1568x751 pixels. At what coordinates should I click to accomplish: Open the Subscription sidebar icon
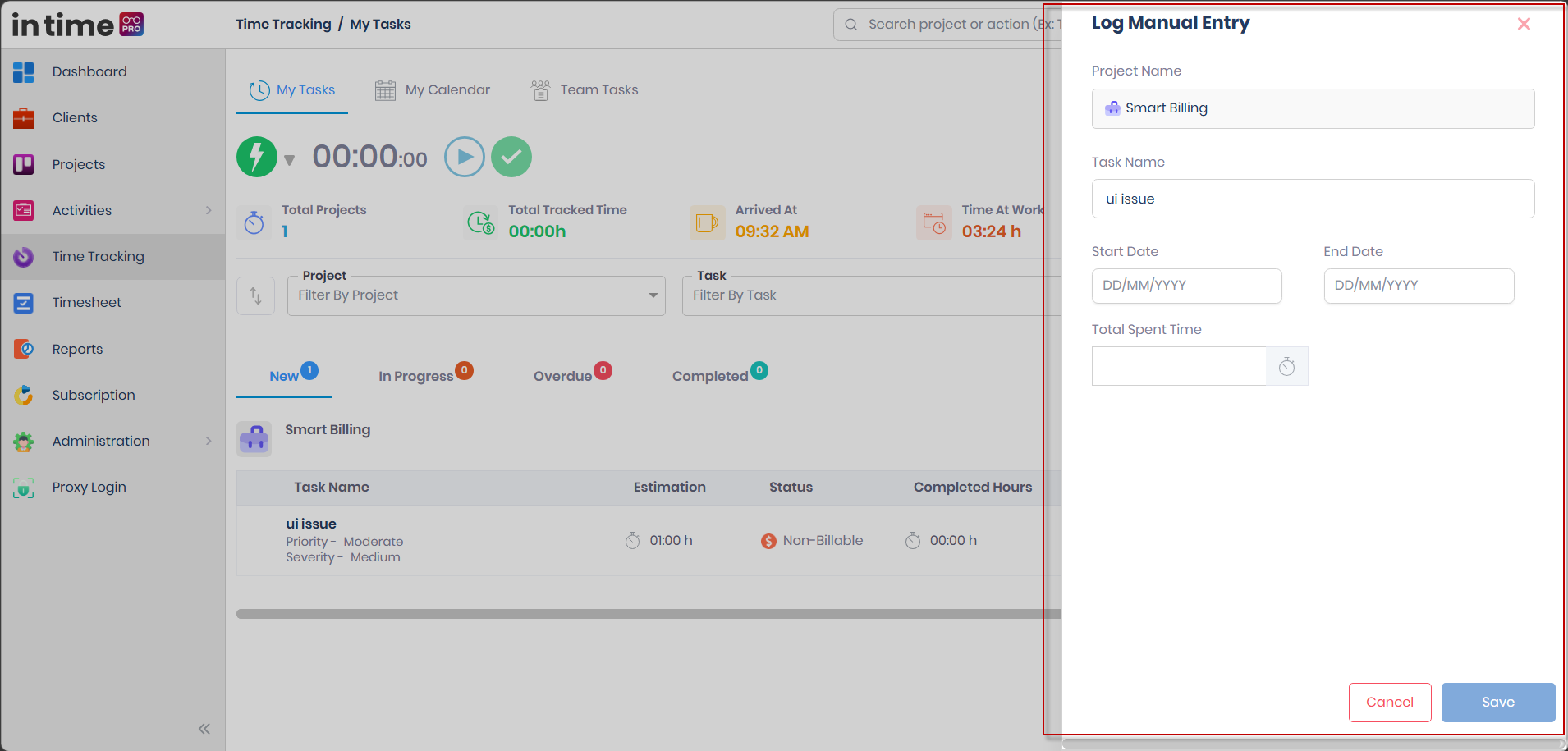pyautogui.click(x=24, y=395)
